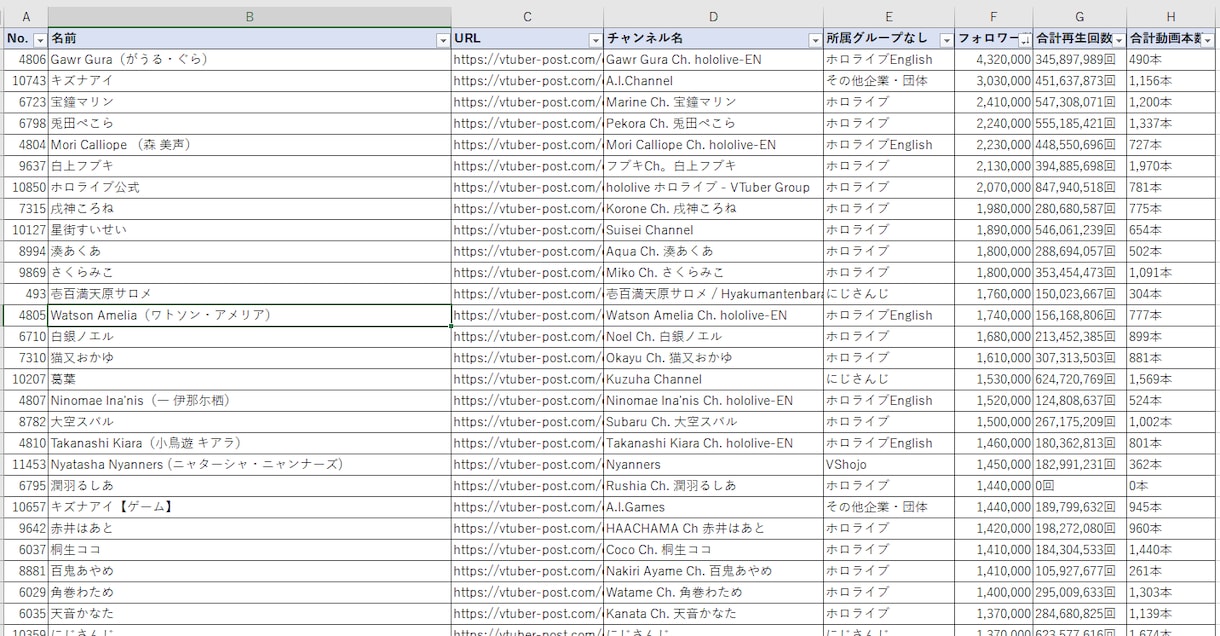Select the No. cell "10850"

(25, 187)
